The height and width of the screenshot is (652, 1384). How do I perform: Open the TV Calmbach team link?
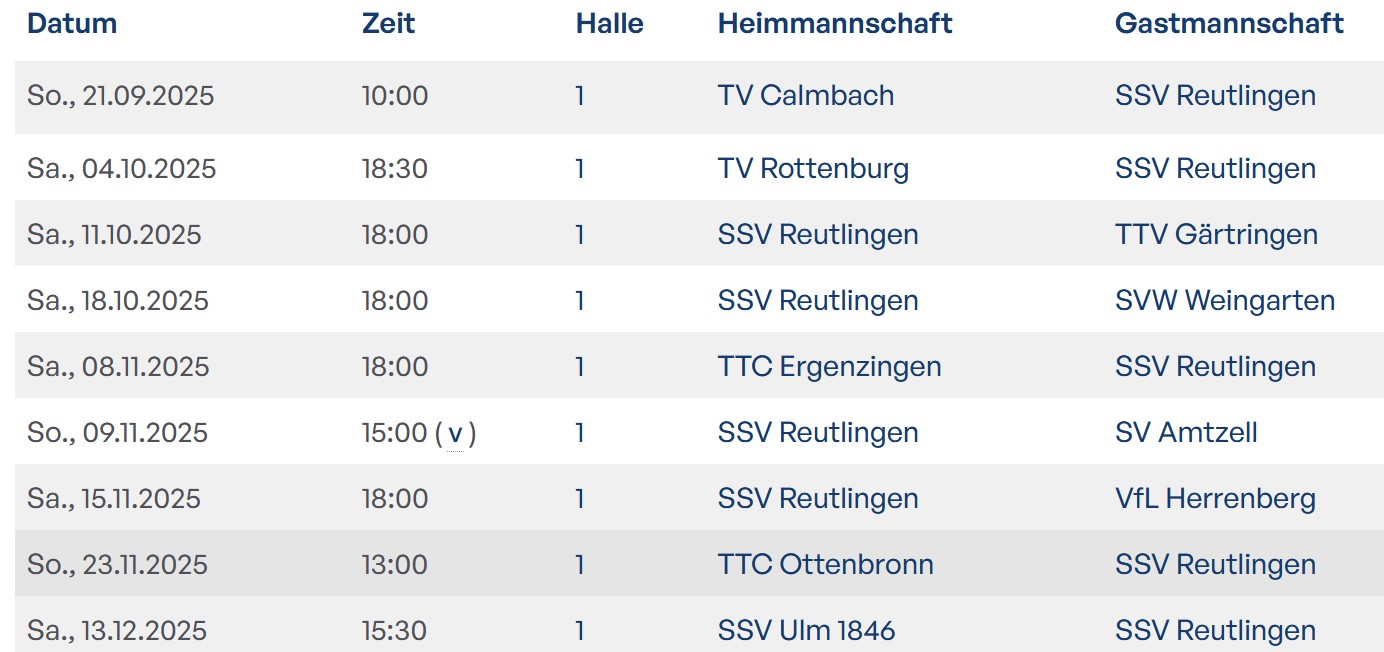(805, 96)
